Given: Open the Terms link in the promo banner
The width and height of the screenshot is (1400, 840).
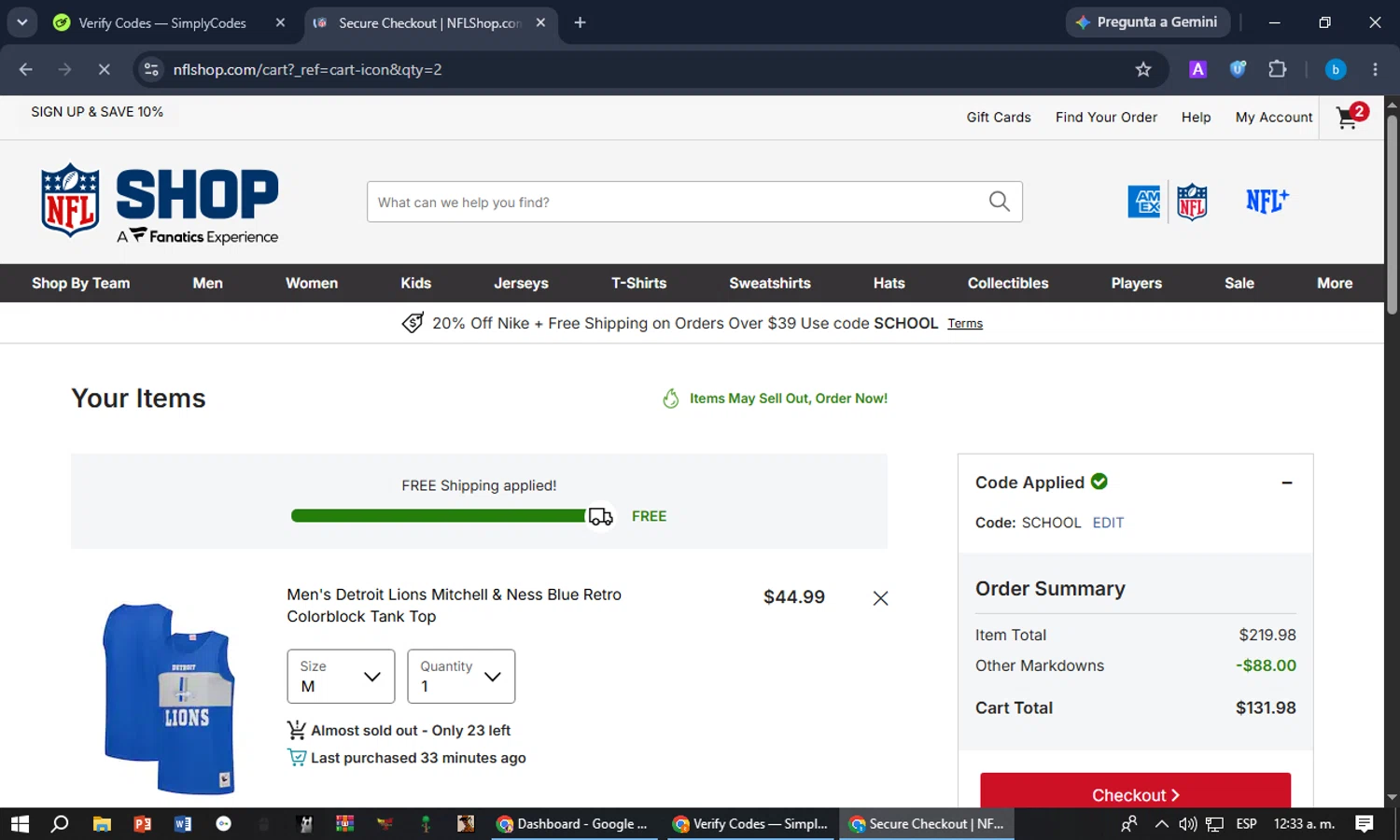Looking at the screenshot, I should click(x=965, y=323).
